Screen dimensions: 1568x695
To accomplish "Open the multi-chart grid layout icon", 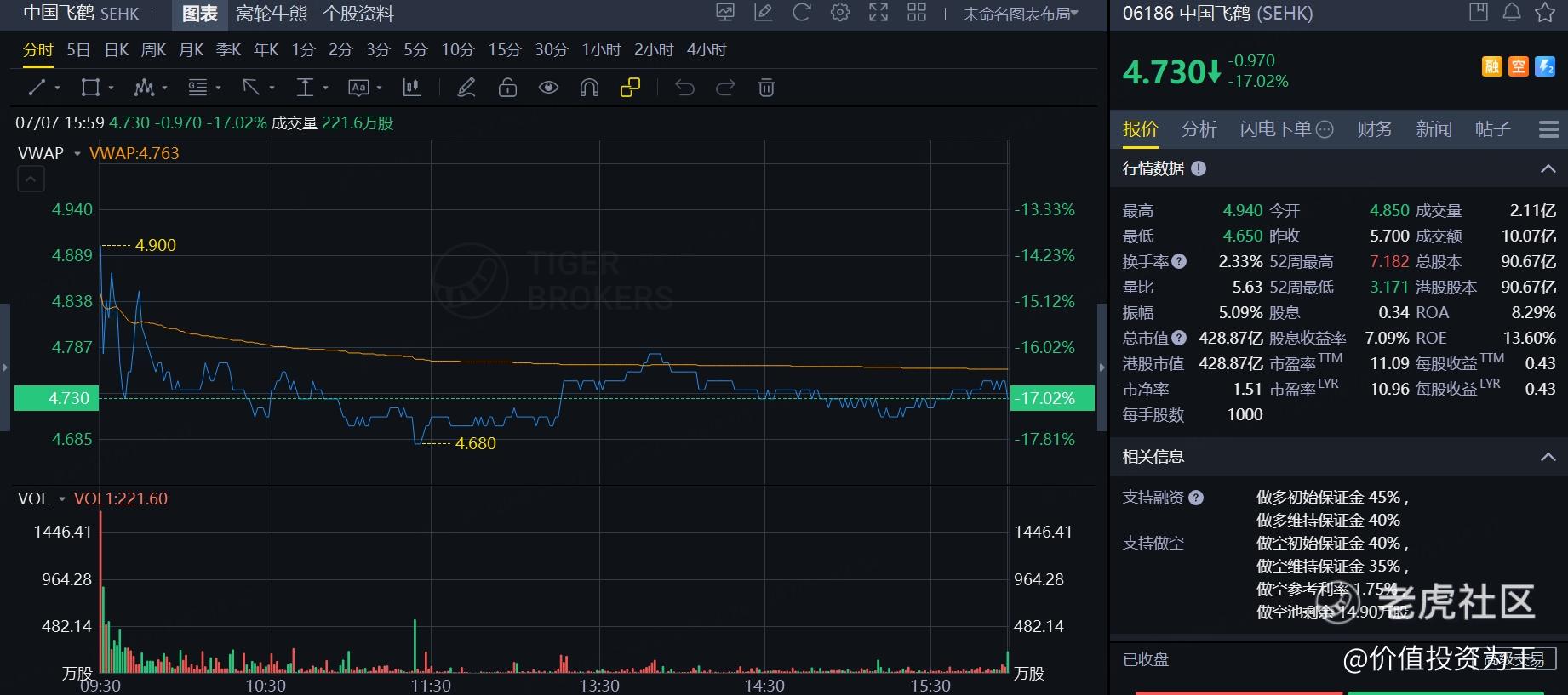I will click(917, 13).
